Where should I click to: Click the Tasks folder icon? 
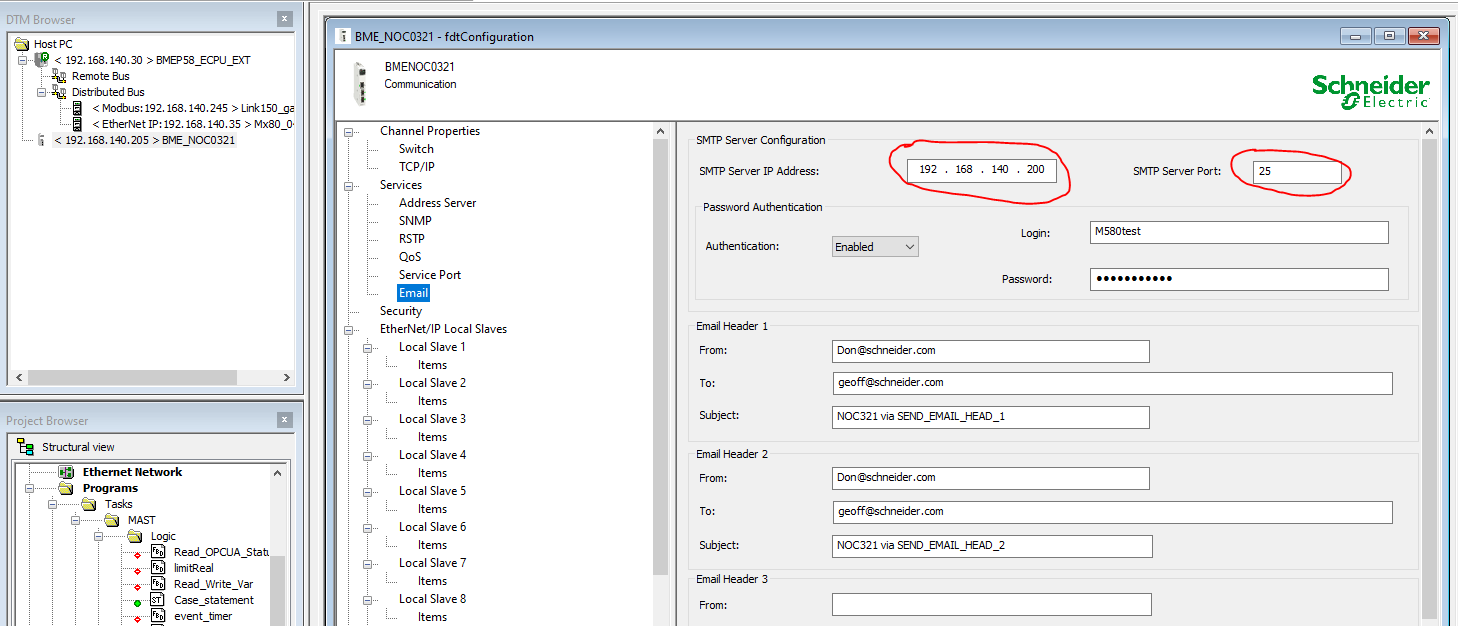[x=91, y=504]
